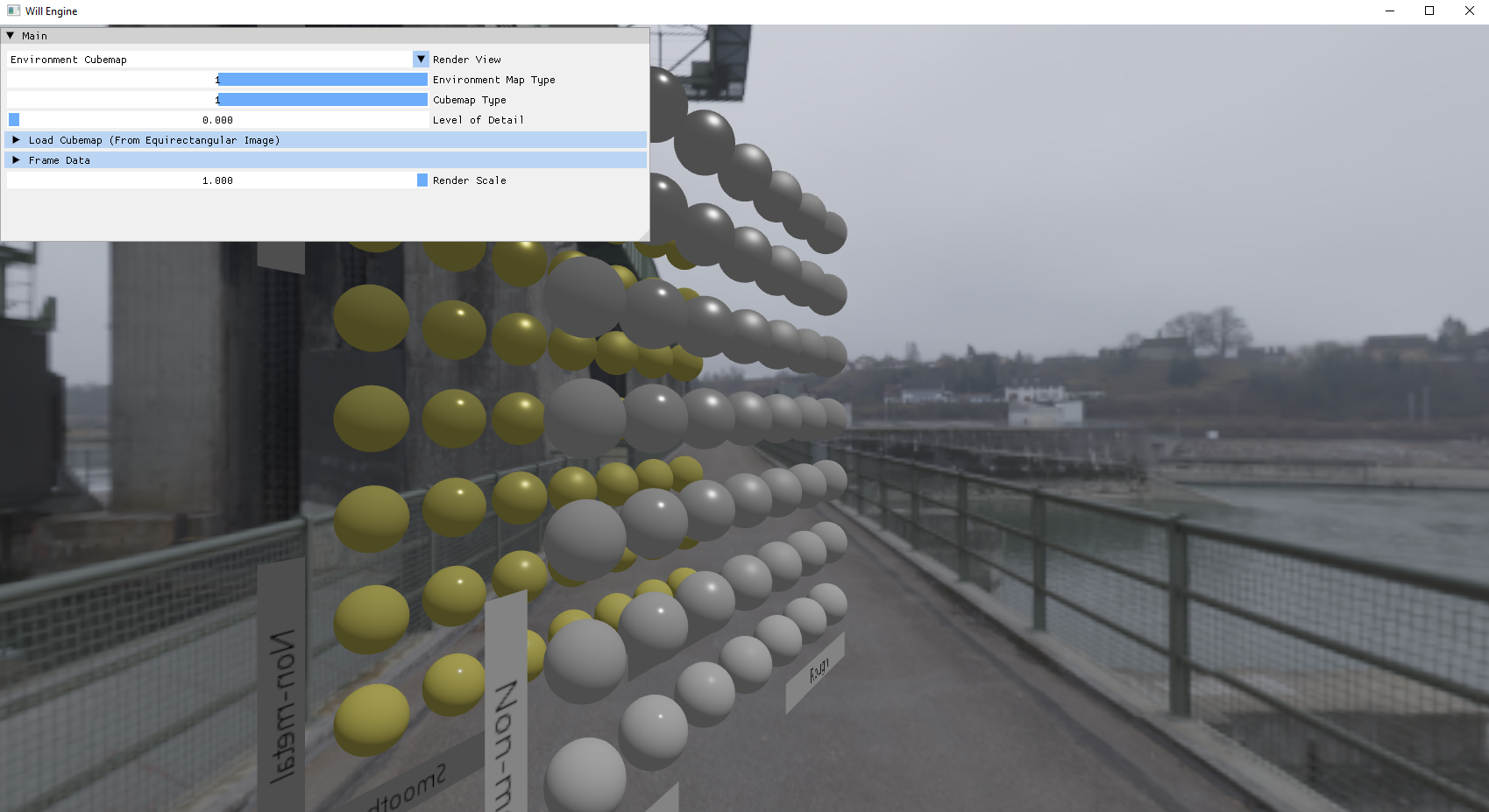Screen dimensions: 1489x812
Task: Click the Render View dropdown arrow icon
Action: [421, 59]
